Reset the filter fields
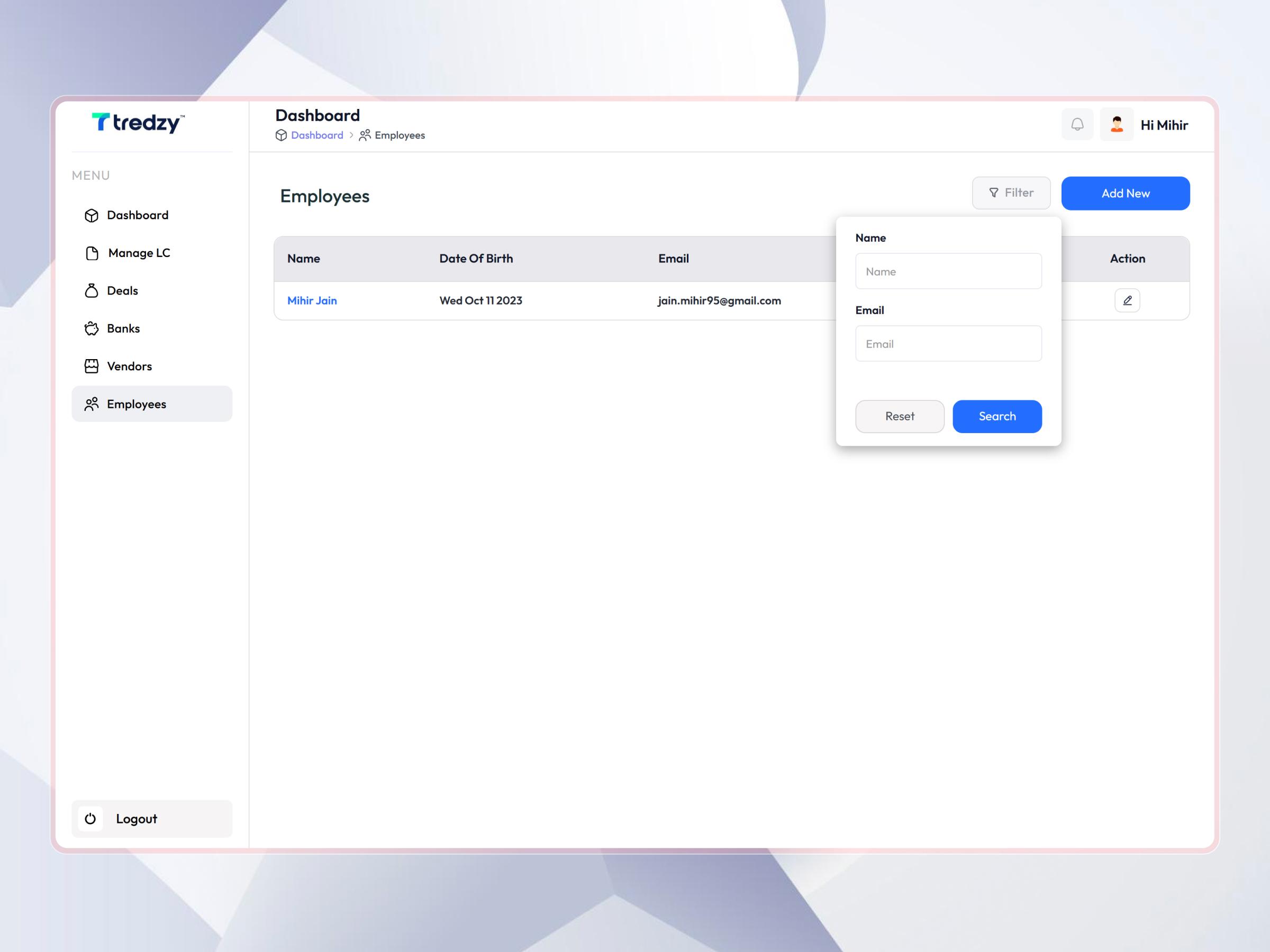 [x=899, y=416]
